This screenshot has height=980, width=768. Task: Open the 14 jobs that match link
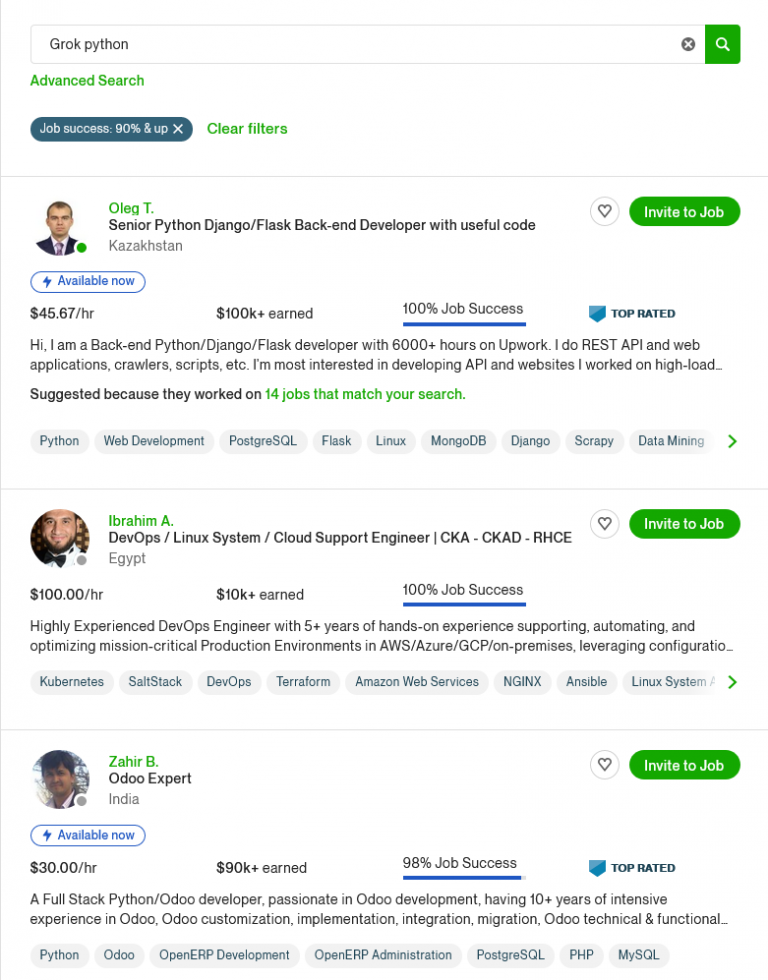pyautogui.click(x=365, y=395)
